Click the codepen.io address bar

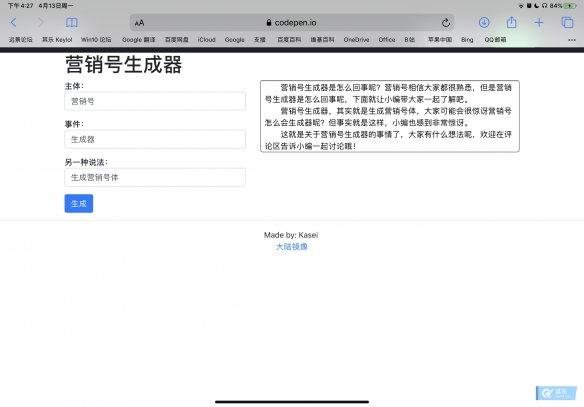pos(292,23)
